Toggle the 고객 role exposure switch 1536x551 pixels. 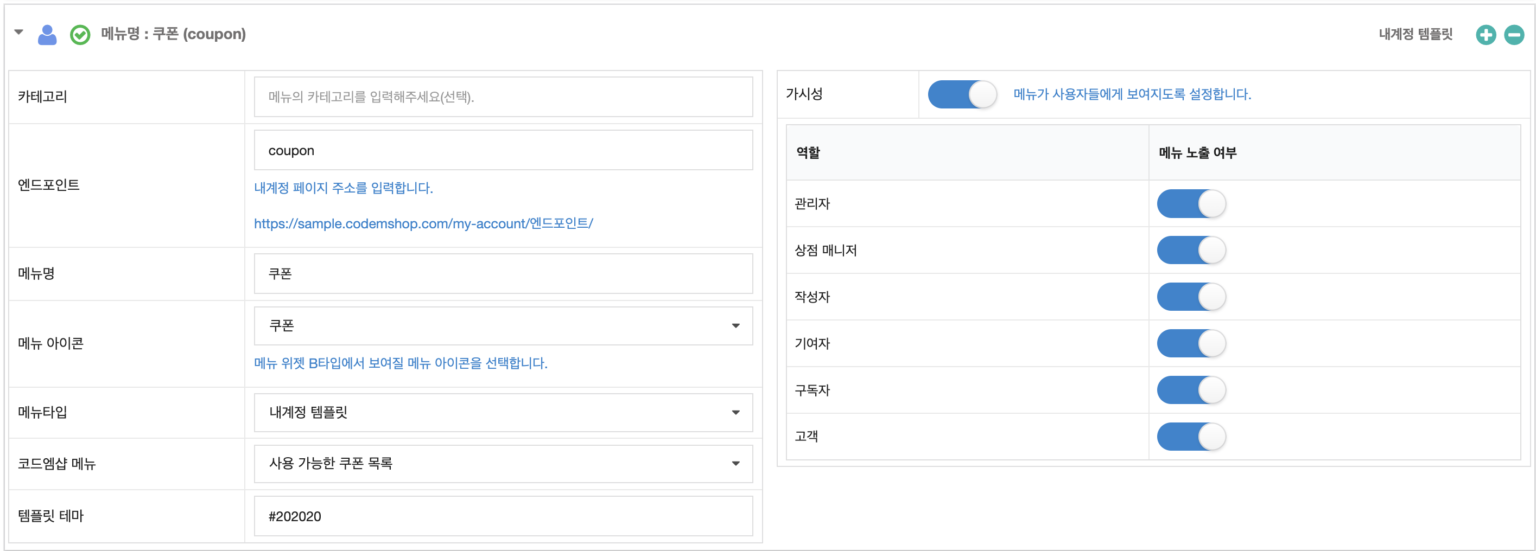pyautogui.click(x=1190, y=437)
